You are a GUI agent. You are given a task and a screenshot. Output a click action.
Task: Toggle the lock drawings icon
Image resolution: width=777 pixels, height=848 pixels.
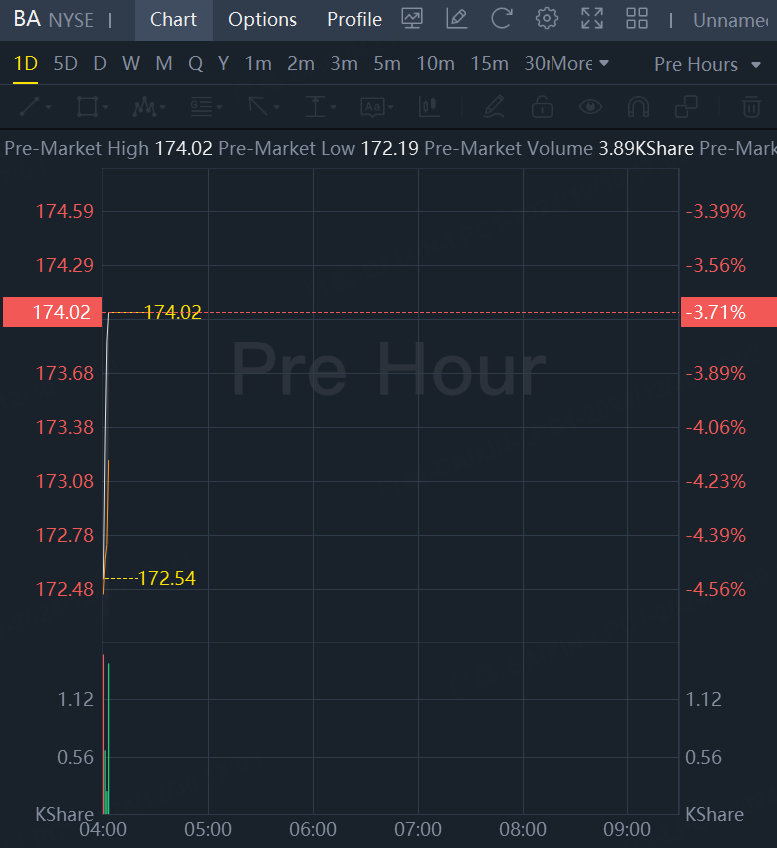pyautogui.click(x=542, y=106)
